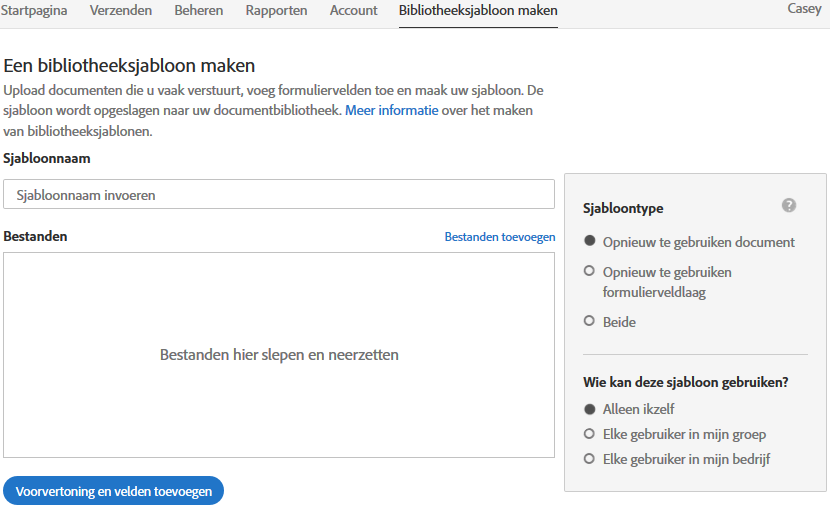Select 'Opnieuw te gebruiken document' radio option
Screen dimensions: 830x513
click(x=590, y=242)
